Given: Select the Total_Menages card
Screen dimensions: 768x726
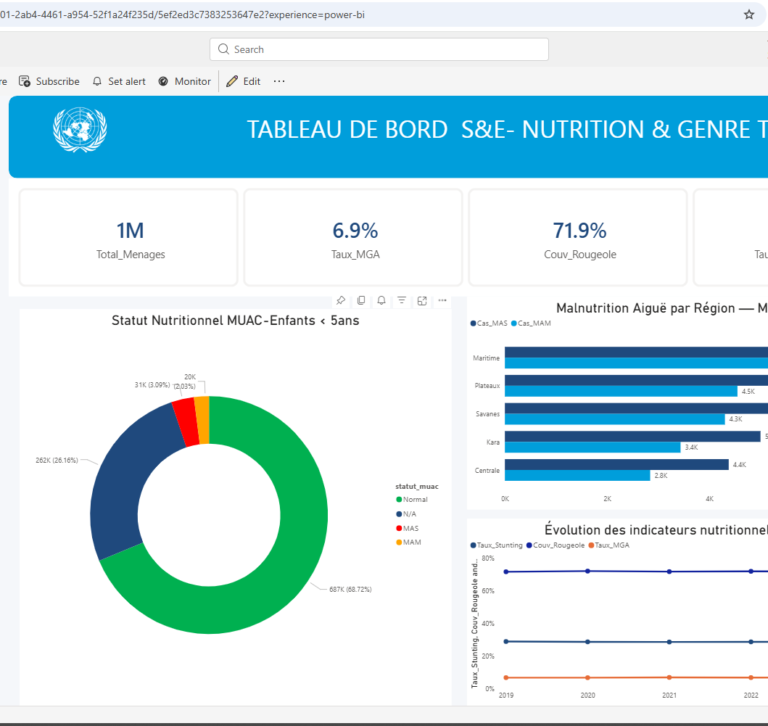Looking at the screenshot, I should point(129,238).
